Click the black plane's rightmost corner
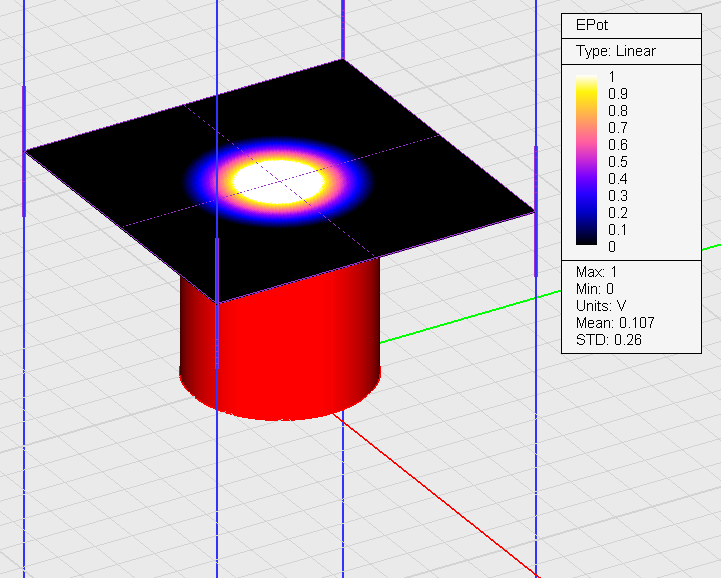The width and height of the screenshot is (721, 578). pos(534,211)
